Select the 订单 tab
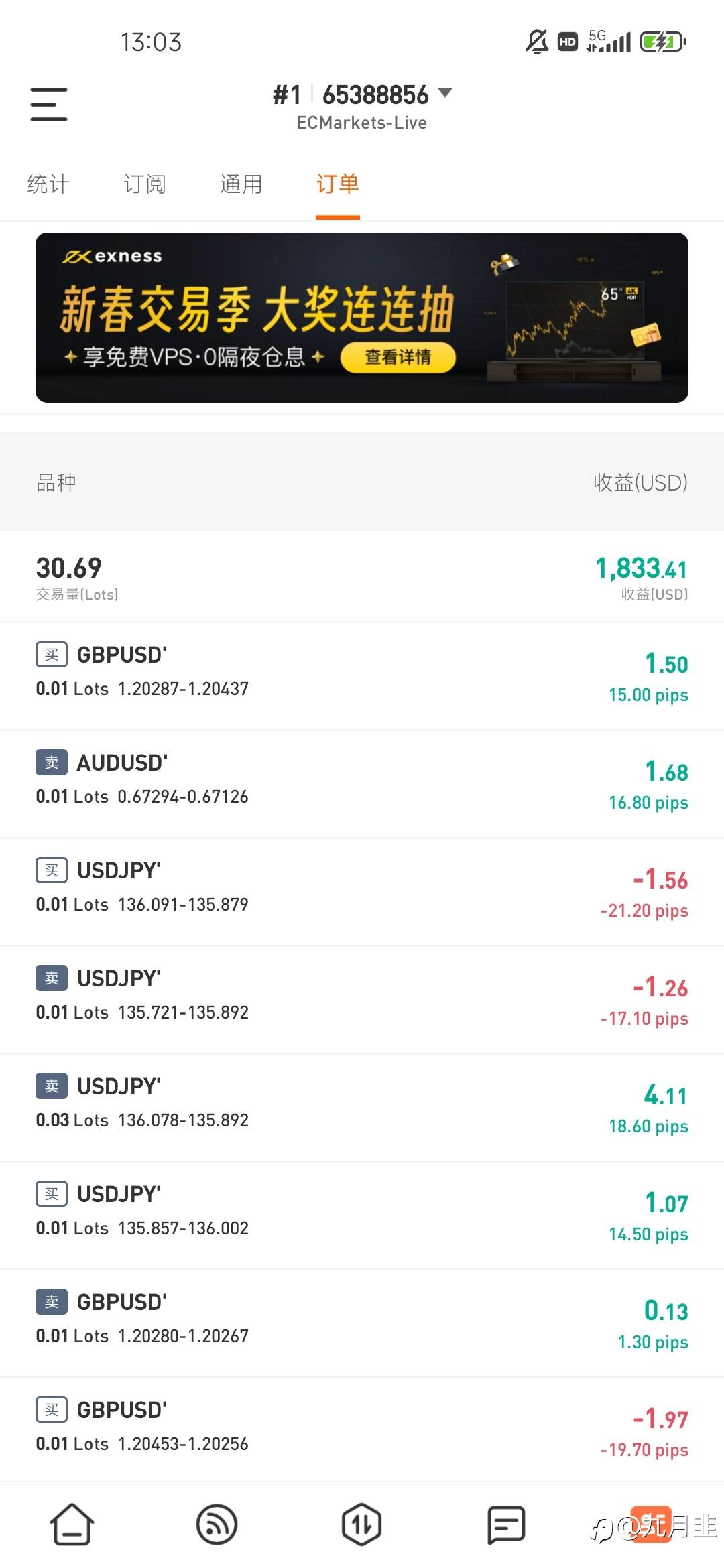 point(338,184)
